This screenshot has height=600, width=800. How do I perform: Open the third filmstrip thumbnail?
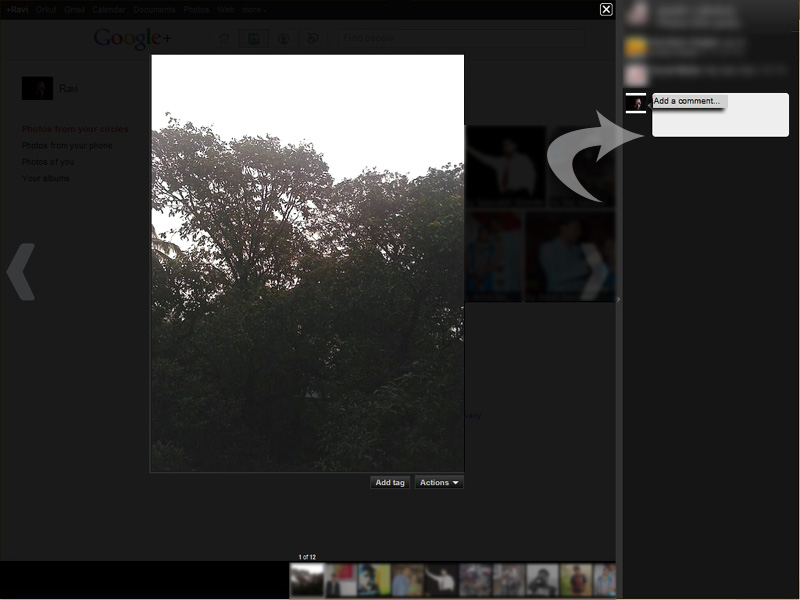[374, 580]
